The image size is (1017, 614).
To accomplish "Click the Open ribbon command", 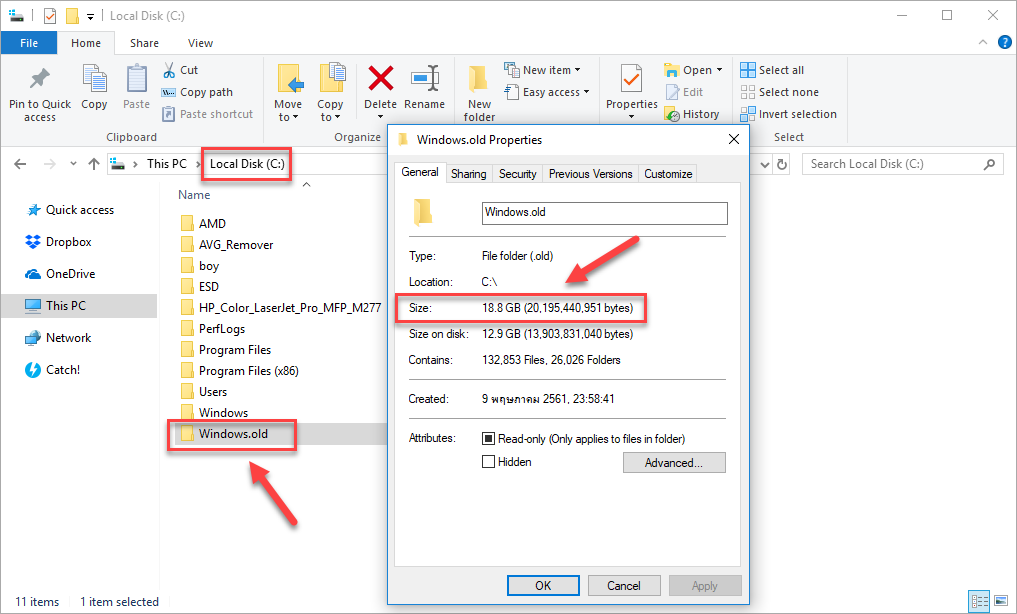I will click(x=693, y=70).
